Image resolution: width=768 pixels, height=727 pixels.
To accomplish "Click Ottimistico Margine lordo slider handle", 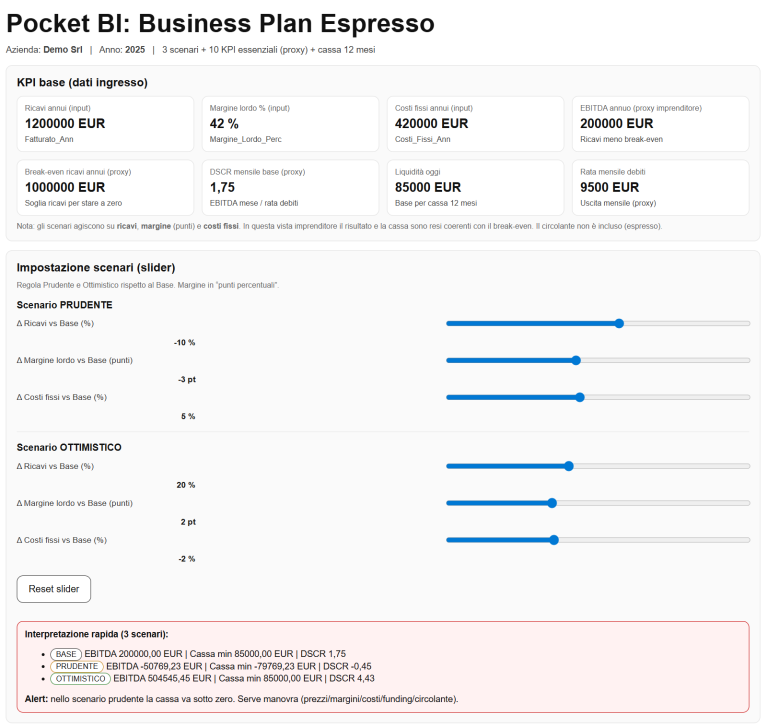I will pyautogui.click(x=552, y=503).
